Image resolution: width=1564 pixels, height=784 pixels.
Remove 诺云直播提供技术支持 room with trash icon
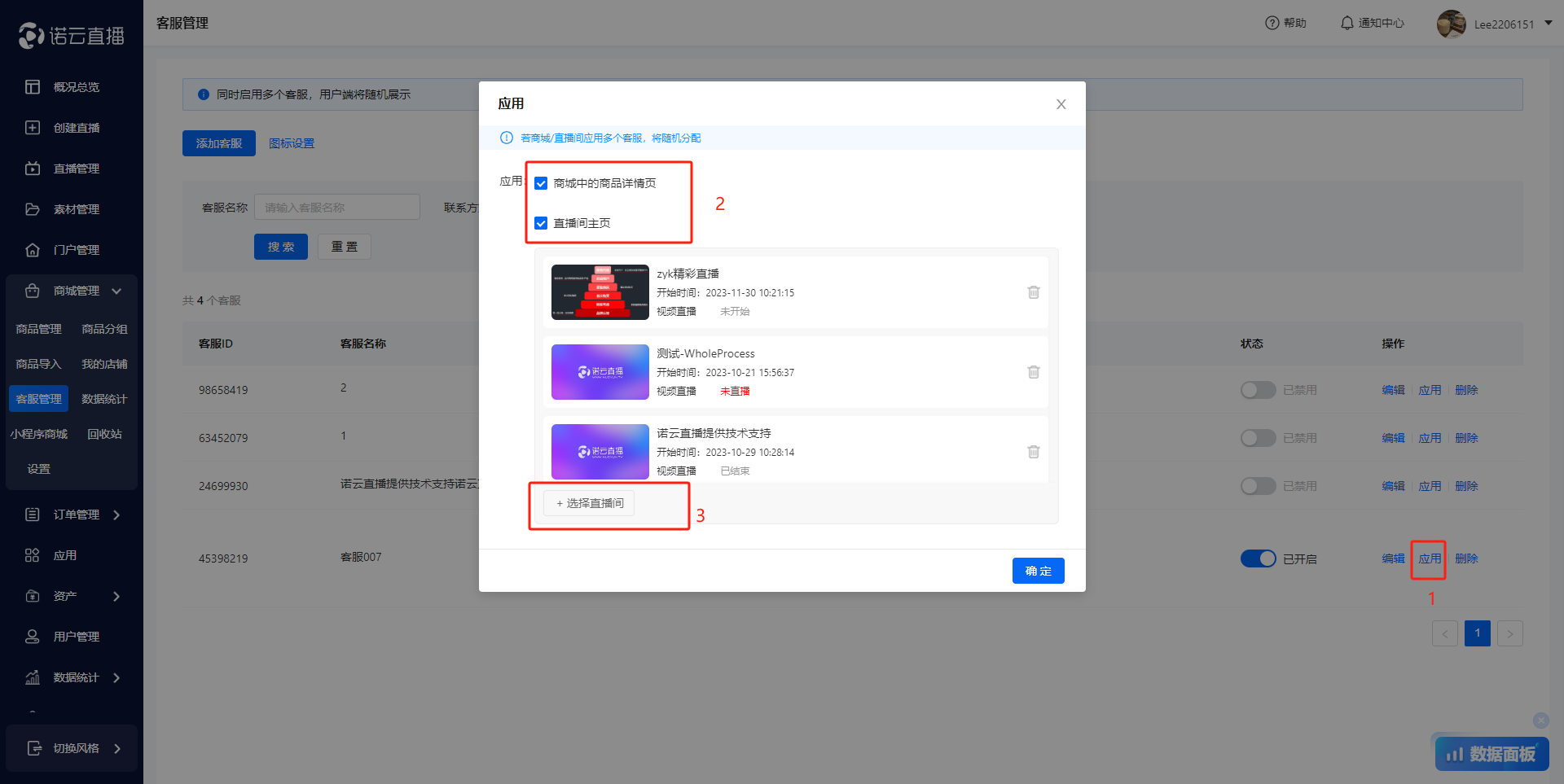(x=1033, y=452)
